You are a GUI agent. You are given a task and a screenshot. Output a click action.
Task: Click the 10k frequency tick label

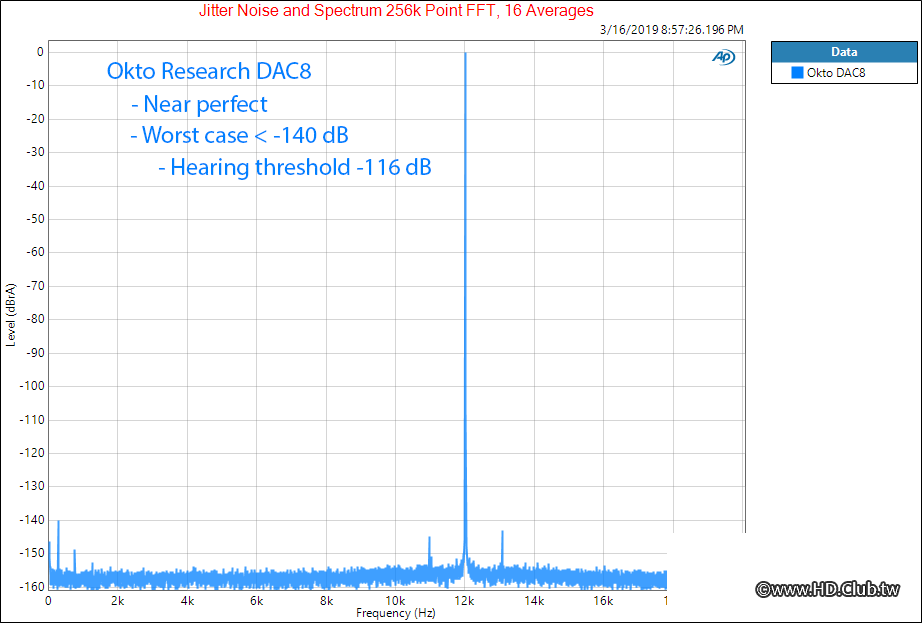[x=395, y=601]
